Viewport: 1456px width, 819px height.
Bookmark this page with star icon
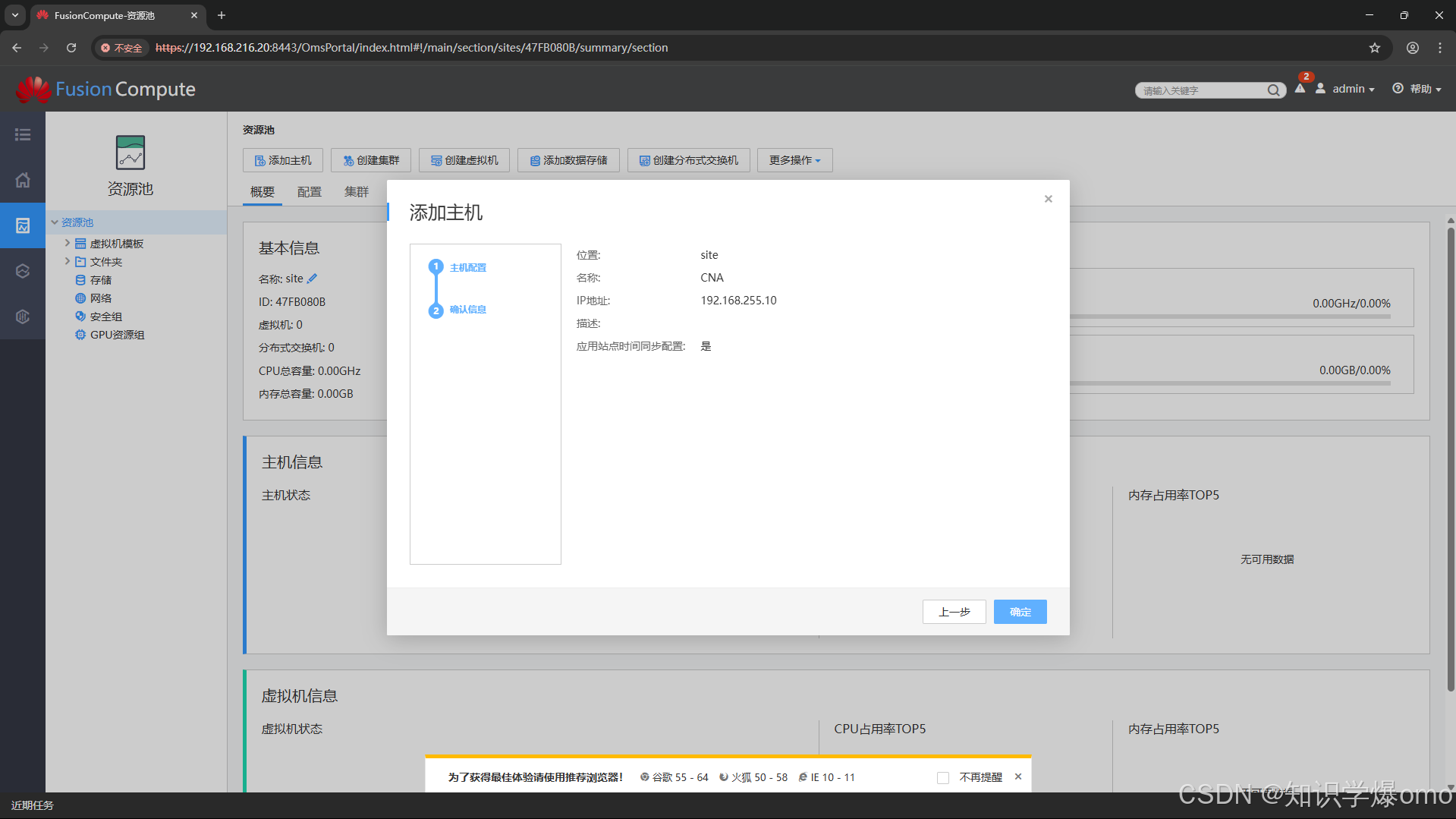1374,48
